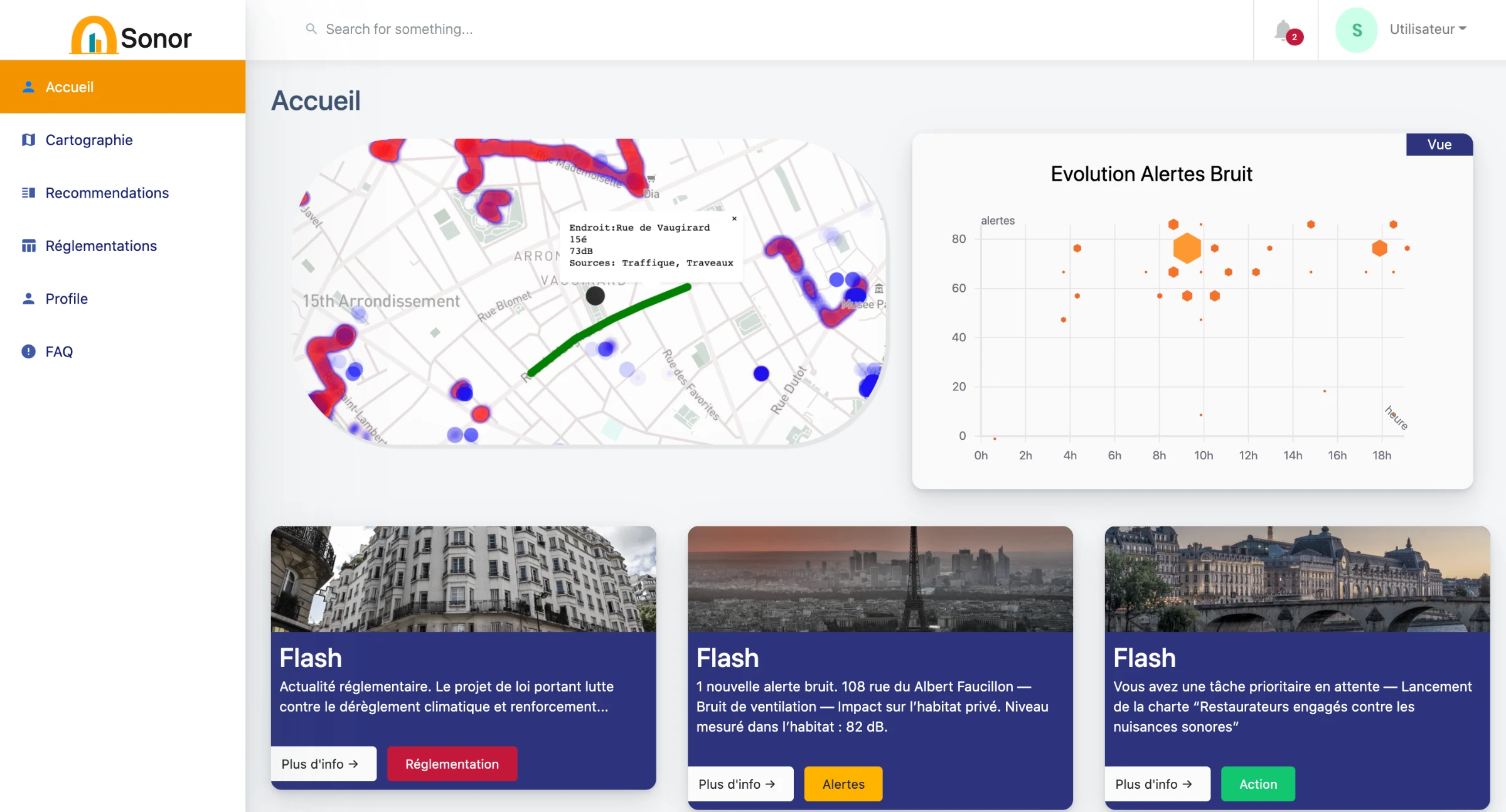The height and width of the screenshot is (812, 1506).
Task: Click the red Réglementation button
Action: (x=452, y=764)
